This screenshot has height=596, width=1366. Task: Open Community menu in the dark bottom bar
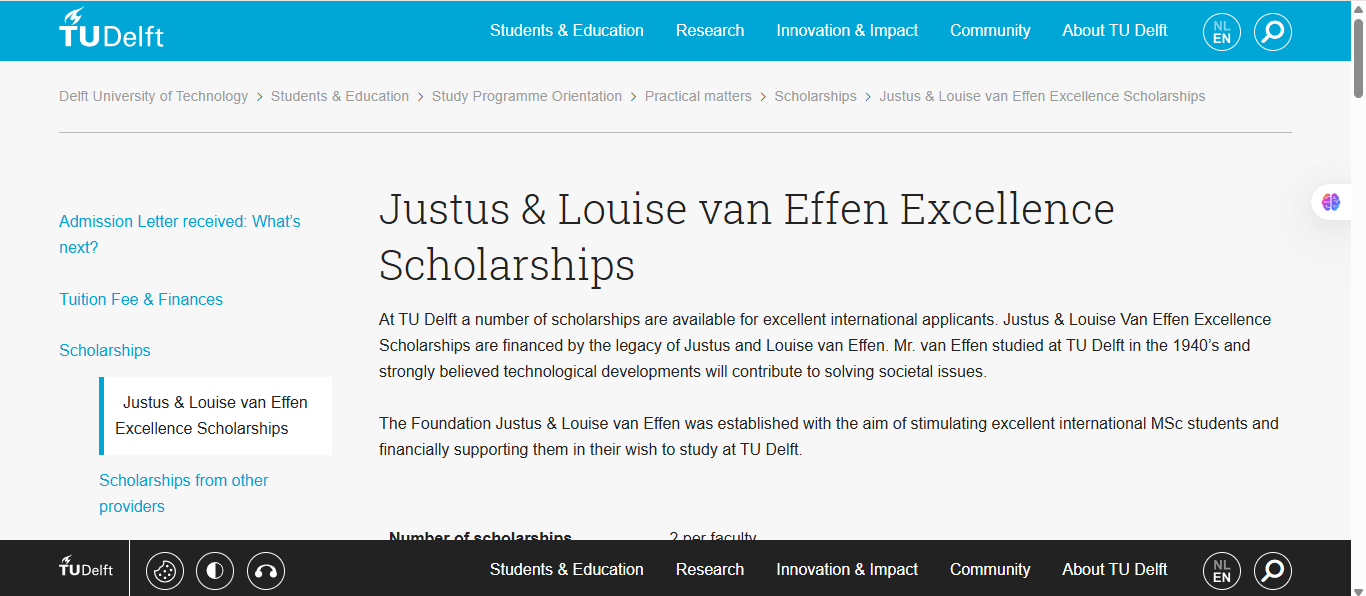(x=990, y=569)
